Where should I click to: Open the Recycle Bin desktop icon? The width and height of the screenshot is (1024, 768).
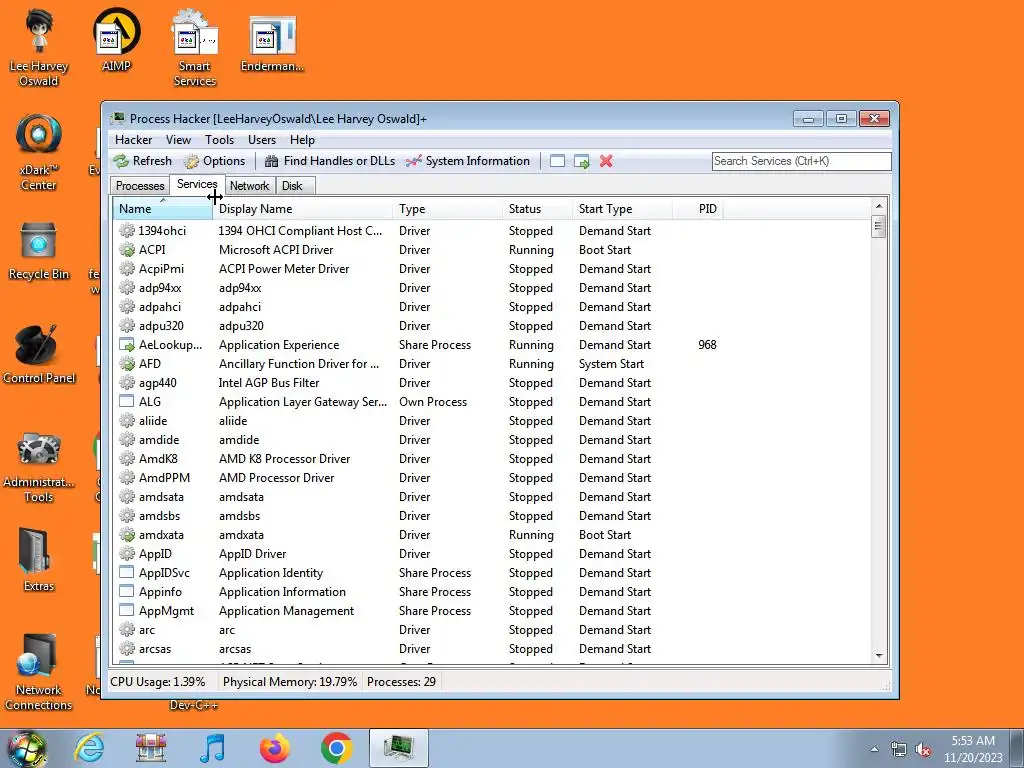(x=39, y=251)
